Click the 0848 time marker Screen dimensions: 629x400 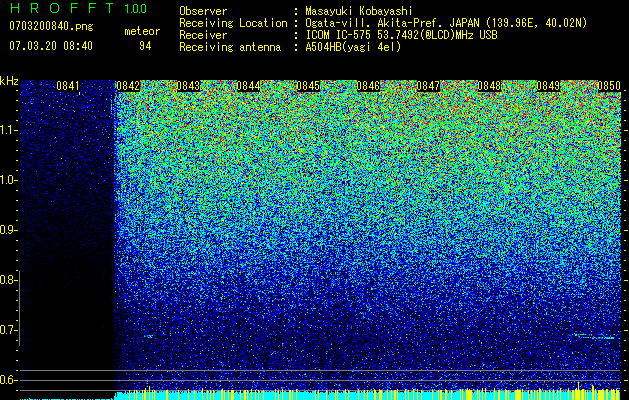coord(489,86)
